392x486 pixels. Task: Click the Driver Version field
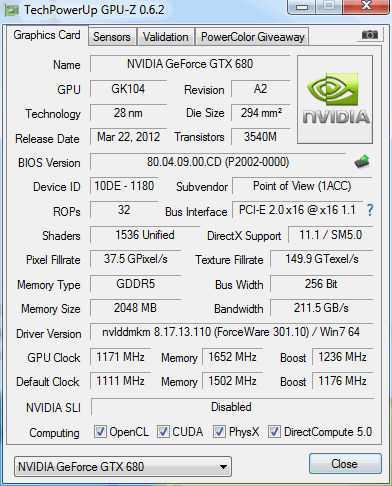[231, 332]
